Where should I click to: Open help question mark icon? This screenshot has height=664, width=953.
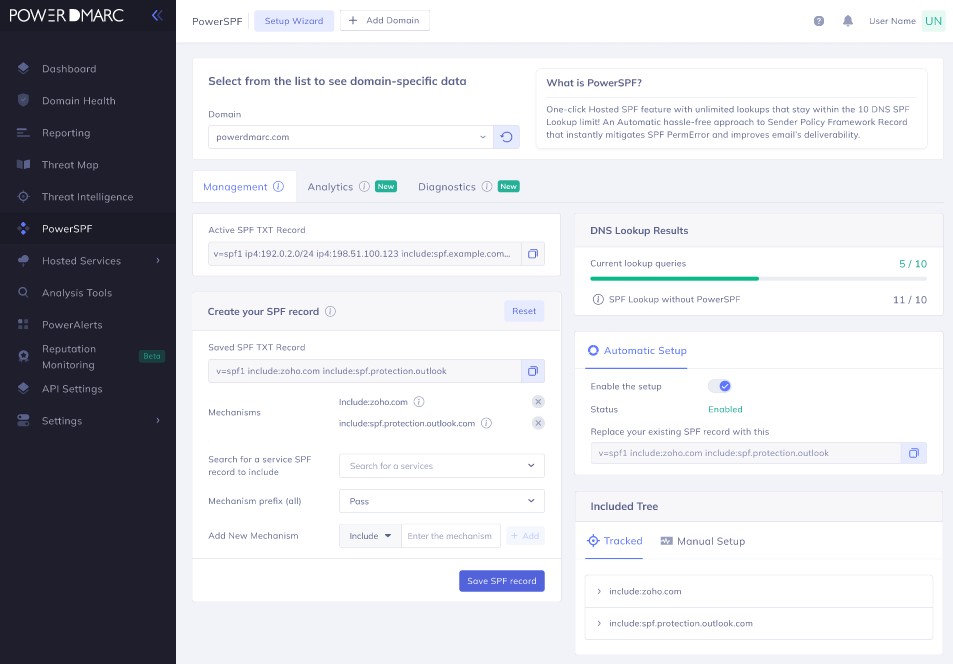[x=819, y=21]
